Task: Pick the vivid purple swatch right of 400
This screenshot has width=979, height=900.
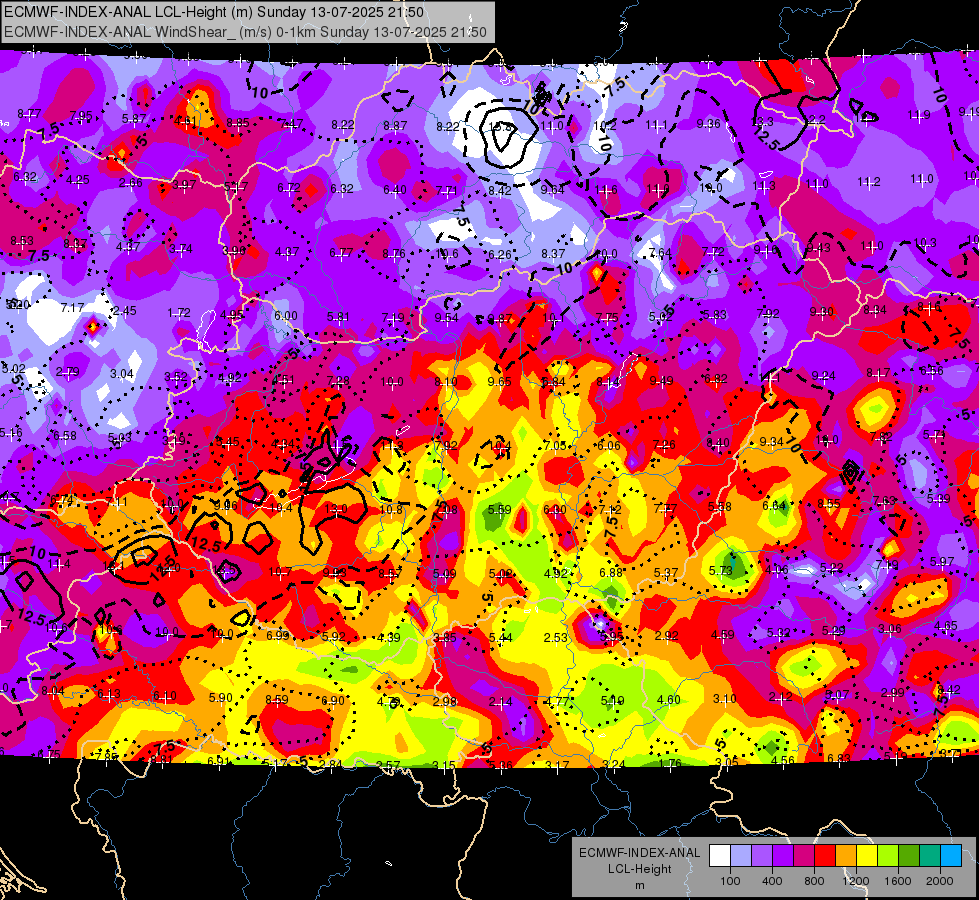Action: (x=783, y=856)
